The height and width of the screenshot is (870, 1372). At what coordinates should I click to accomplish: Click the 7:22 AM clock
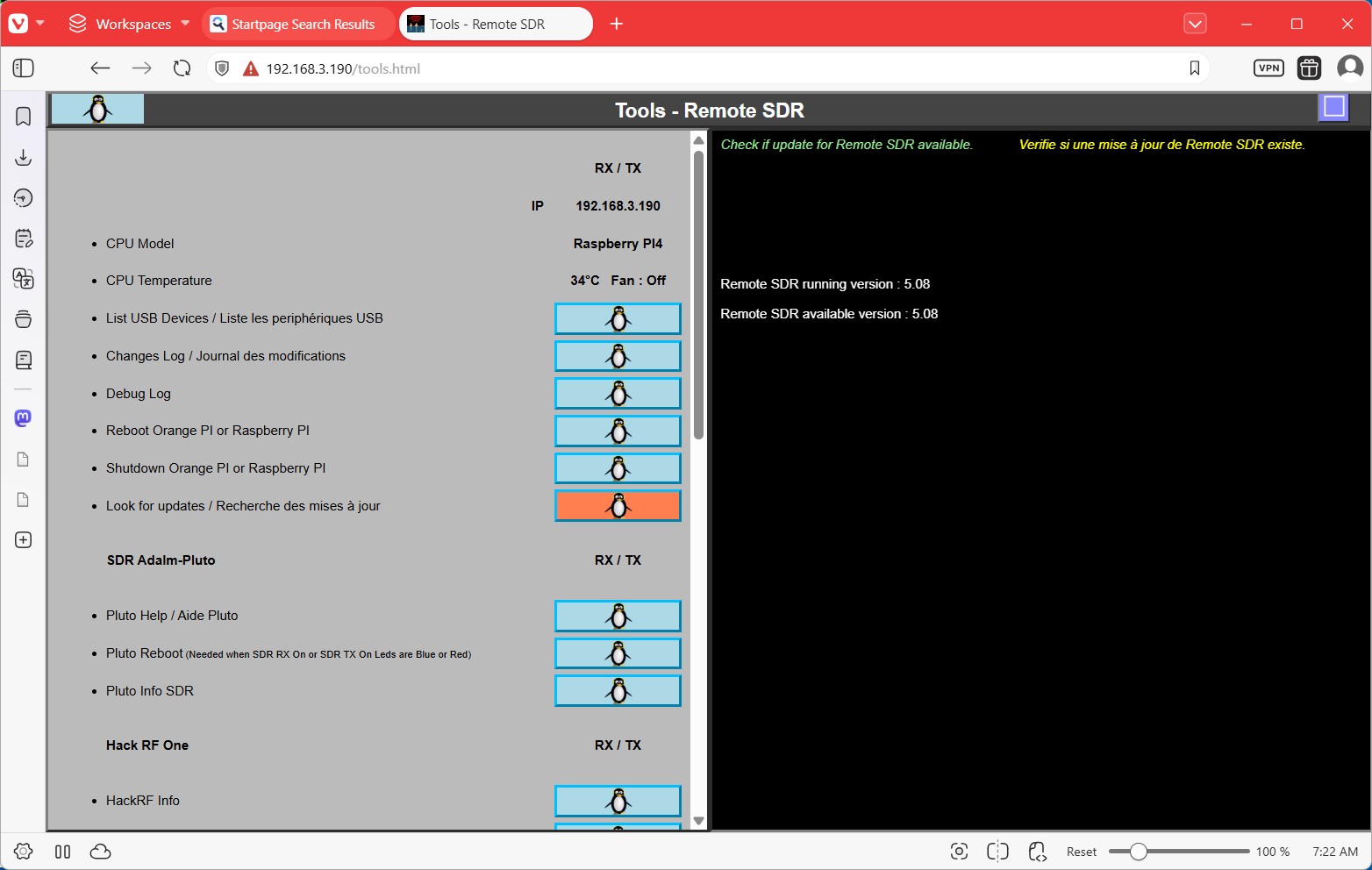click(x=1335, y=852)
